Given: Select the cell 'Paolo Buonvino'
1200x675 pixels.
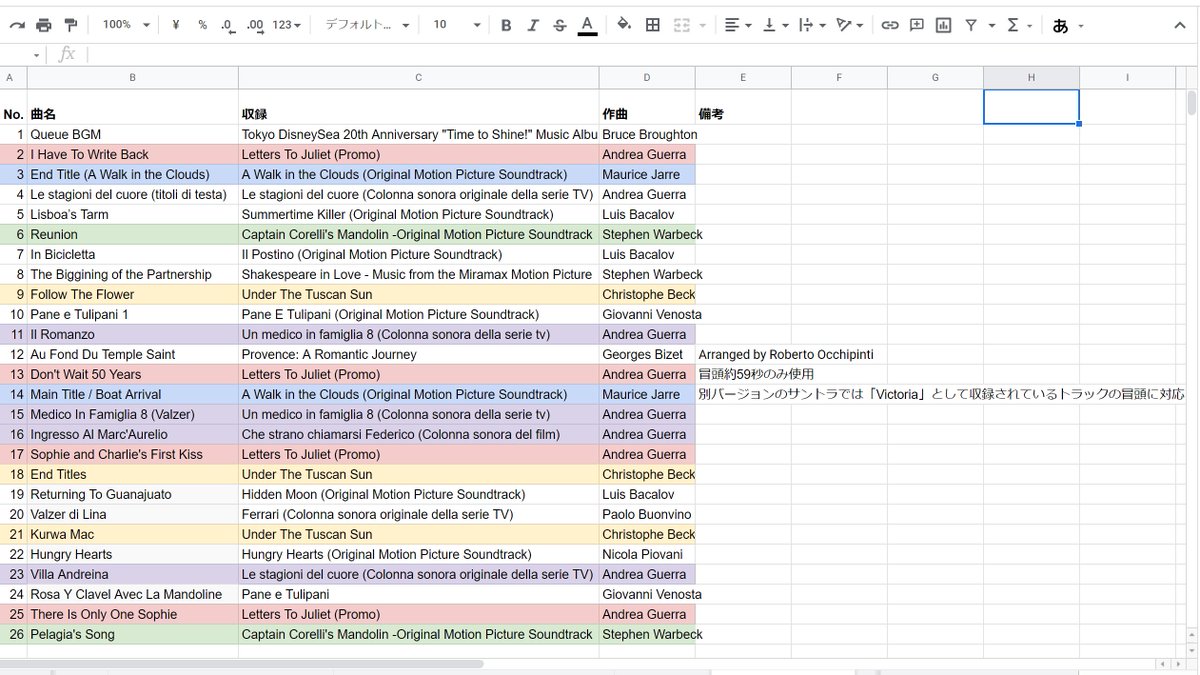Looking at the screenshot, I should click(x=647, y=514).
